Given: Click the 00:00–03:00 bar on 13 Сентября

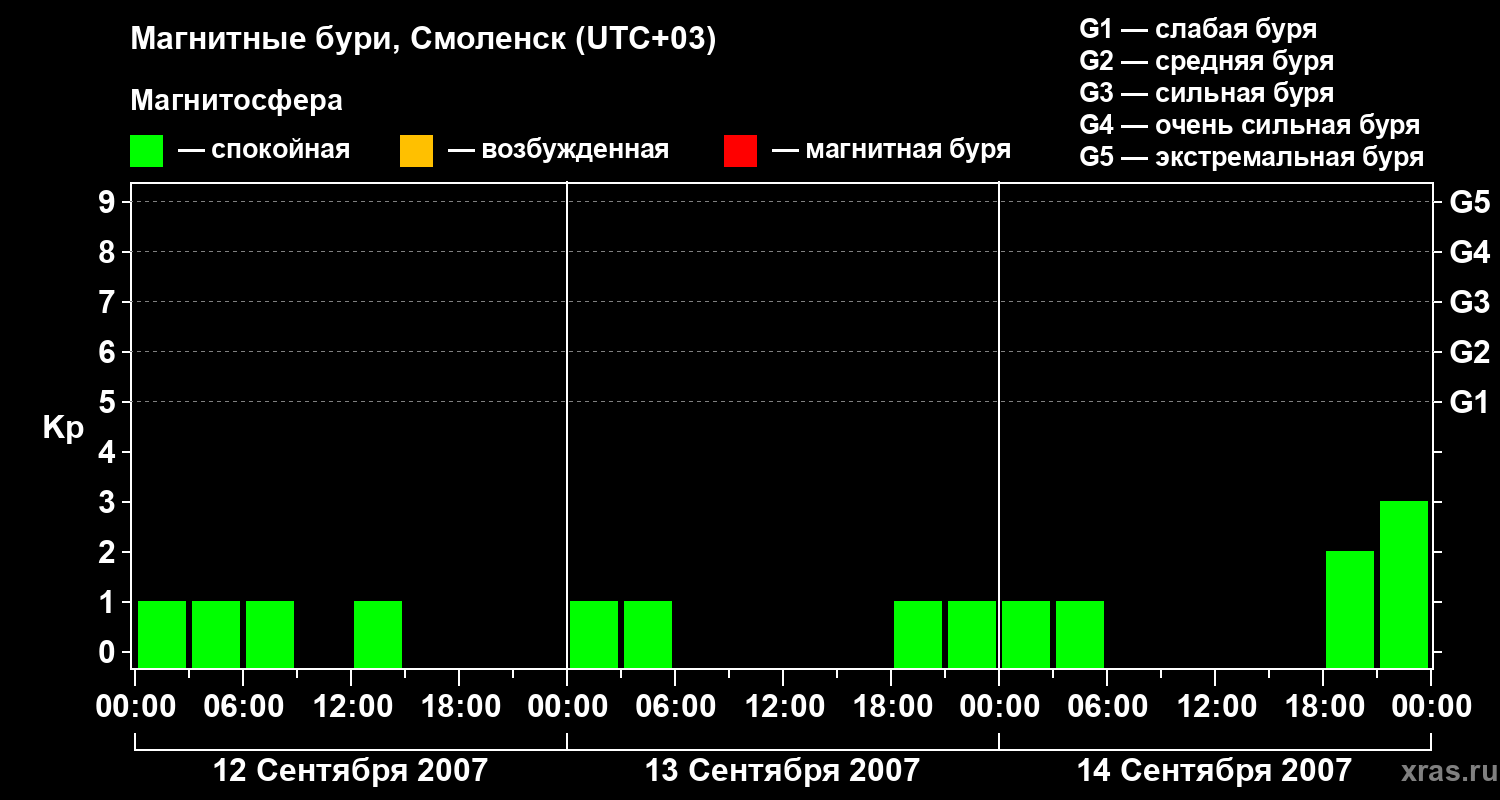Looking at the screenshot, I should [x=594, y=634].
